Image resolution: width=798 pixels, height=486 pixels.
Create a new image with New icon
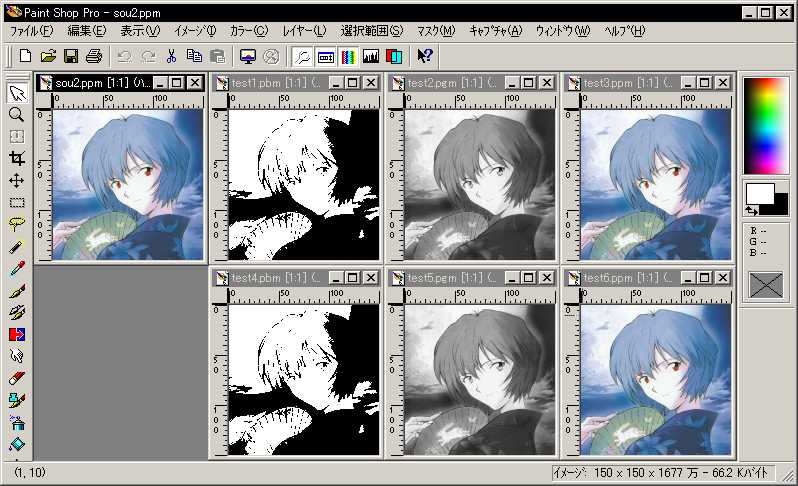25,56
